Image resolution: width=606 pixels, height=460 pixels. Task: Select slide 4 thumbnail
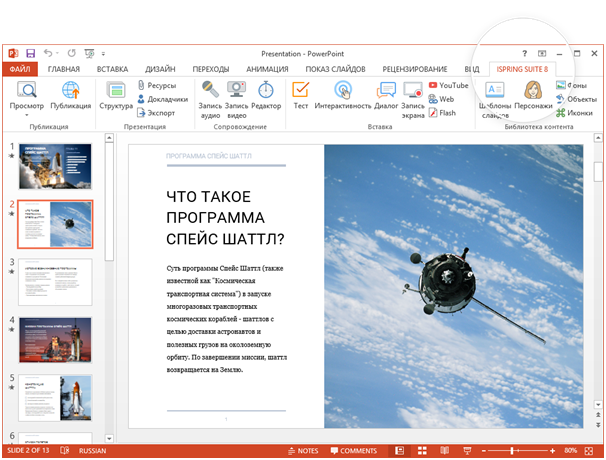pyautogui.click(x=55, y=340)
